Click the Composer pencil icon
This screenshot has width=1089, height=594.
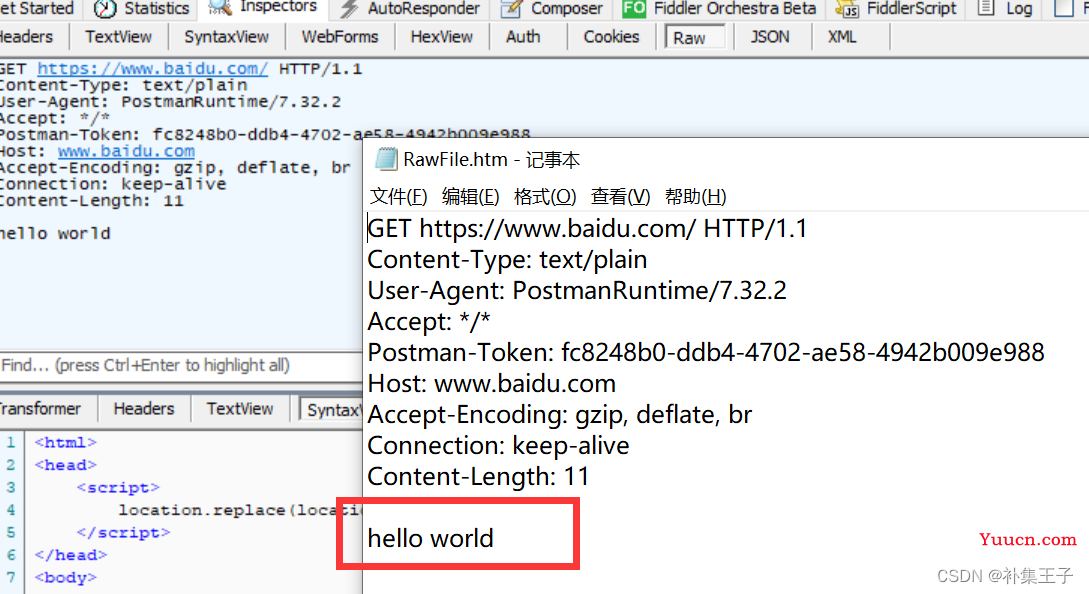tap(512, 8)
